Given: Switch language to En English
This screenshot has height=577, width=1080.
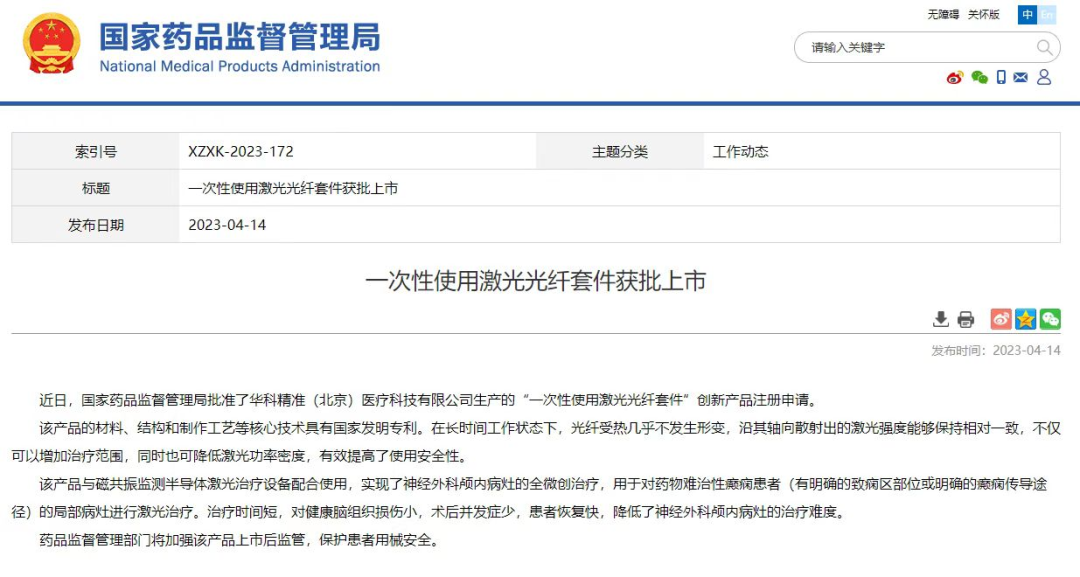Looking at the screenshot, I should [x=1047, y=14].
